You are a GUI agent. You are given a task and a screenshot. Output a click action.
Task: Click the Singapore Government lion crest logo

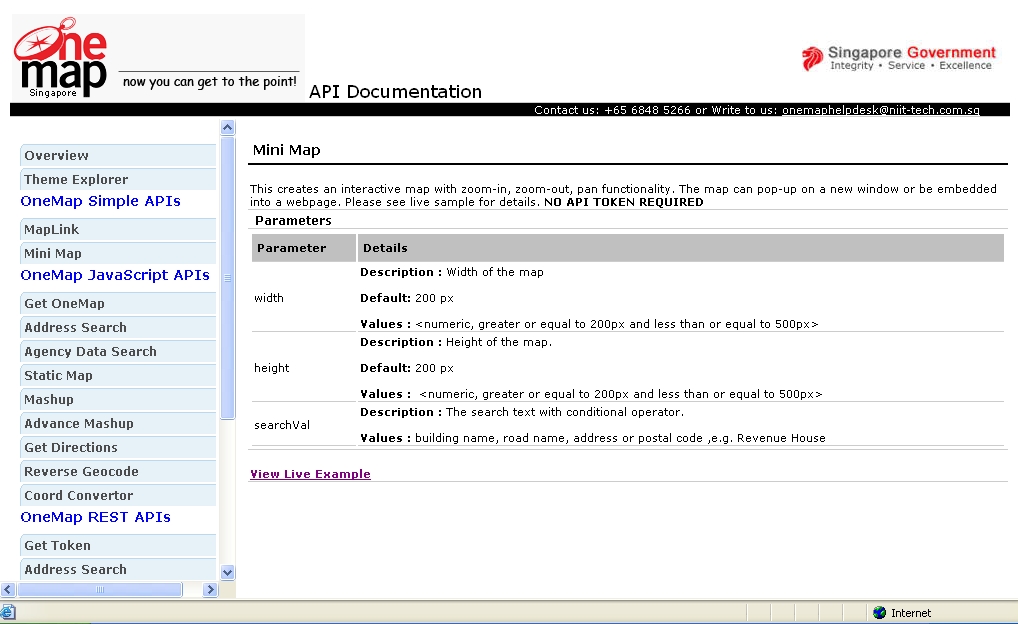(808, 57)
